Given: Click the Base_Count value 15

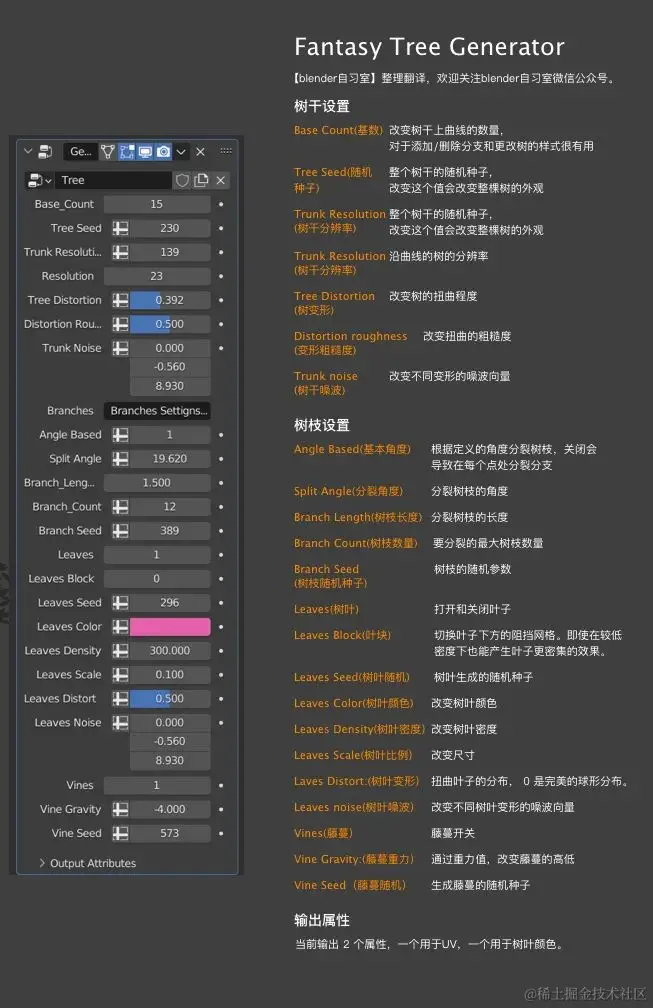Looking at the screenshot, I should coord(157,204).
